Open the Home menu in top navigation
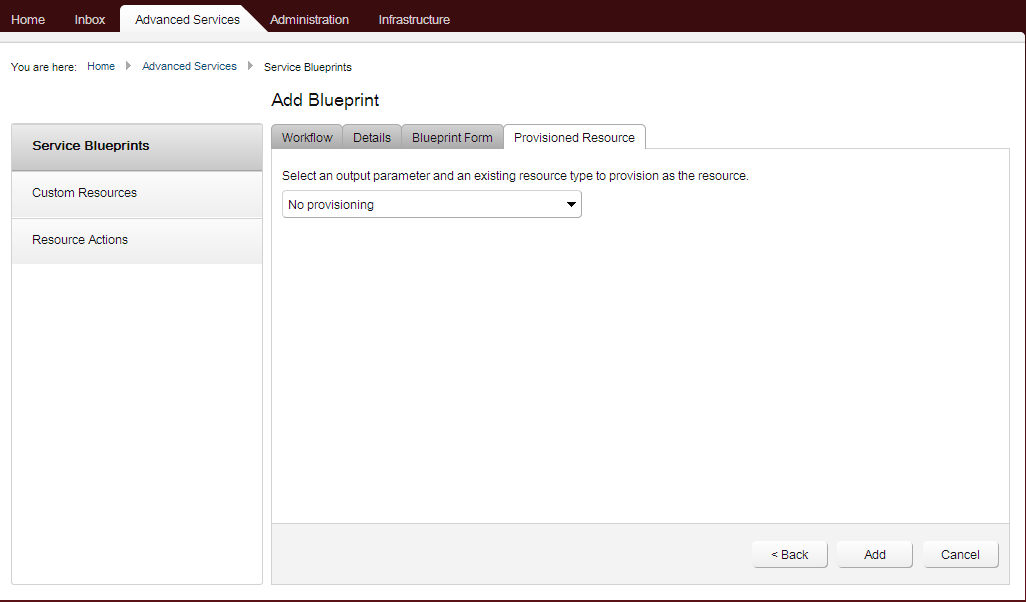This screenshot has width=1026, height=602. tap(27, 18)
